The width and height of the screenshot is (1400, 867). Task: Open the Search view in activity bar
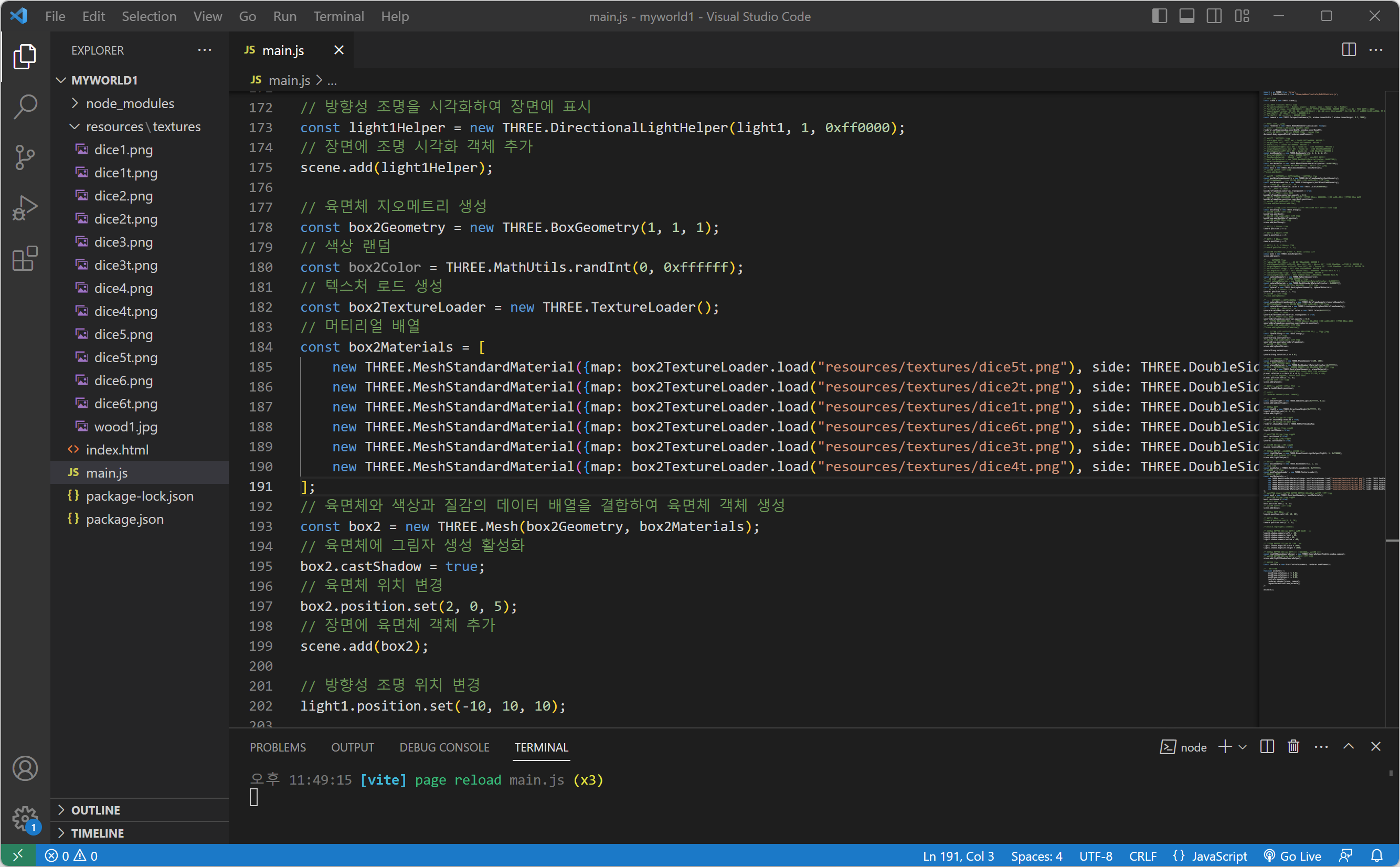click(x=25, y=107)
